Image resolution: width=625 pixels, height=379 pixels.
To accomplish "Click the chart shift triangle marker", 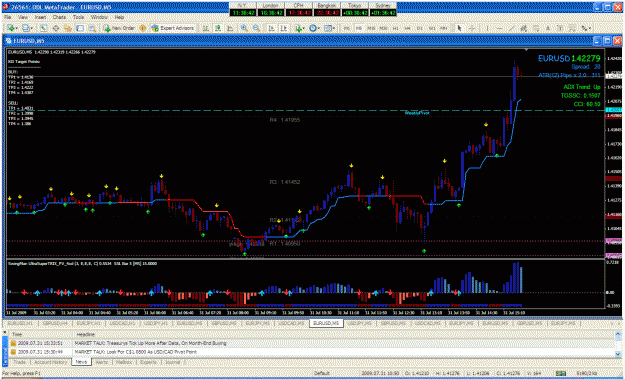I will (527, 49).
